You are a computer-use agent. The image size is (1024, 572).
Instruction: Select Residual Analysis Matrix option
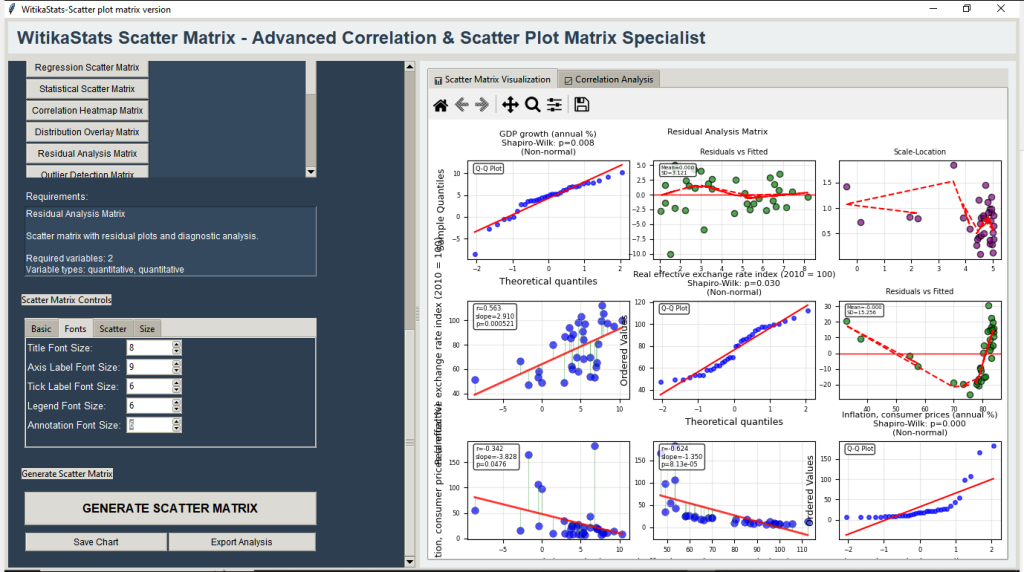[x=87, y=153]
